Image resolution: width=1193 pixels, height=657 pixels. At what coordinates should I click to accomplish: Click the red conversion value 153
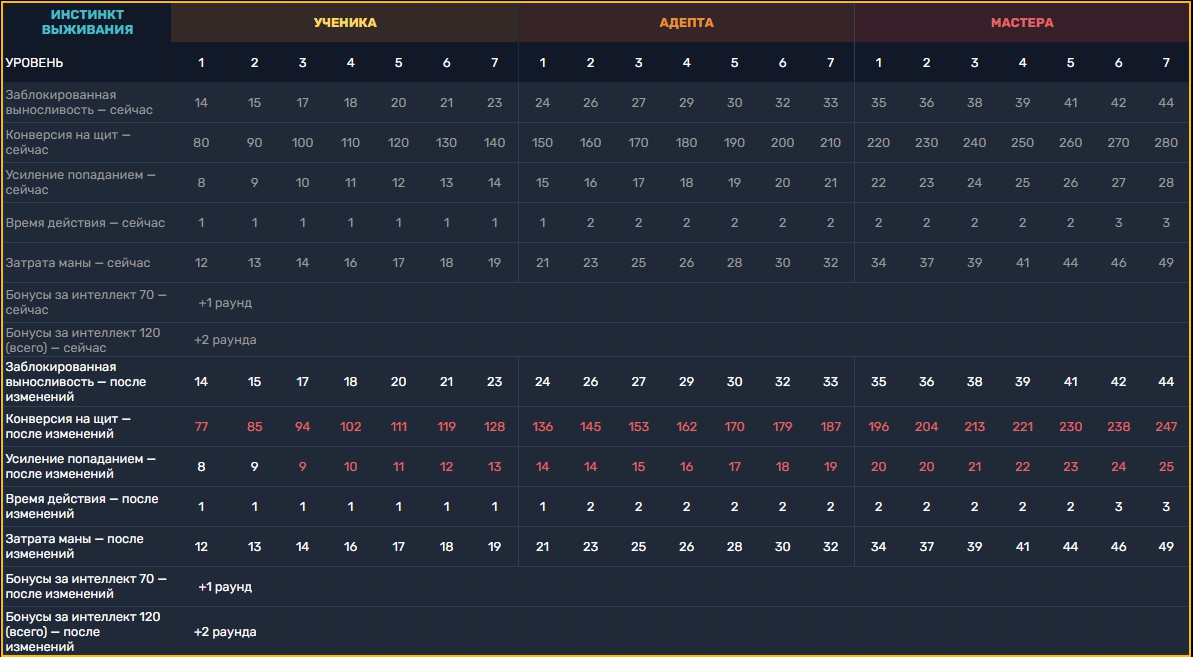[638, 427]
